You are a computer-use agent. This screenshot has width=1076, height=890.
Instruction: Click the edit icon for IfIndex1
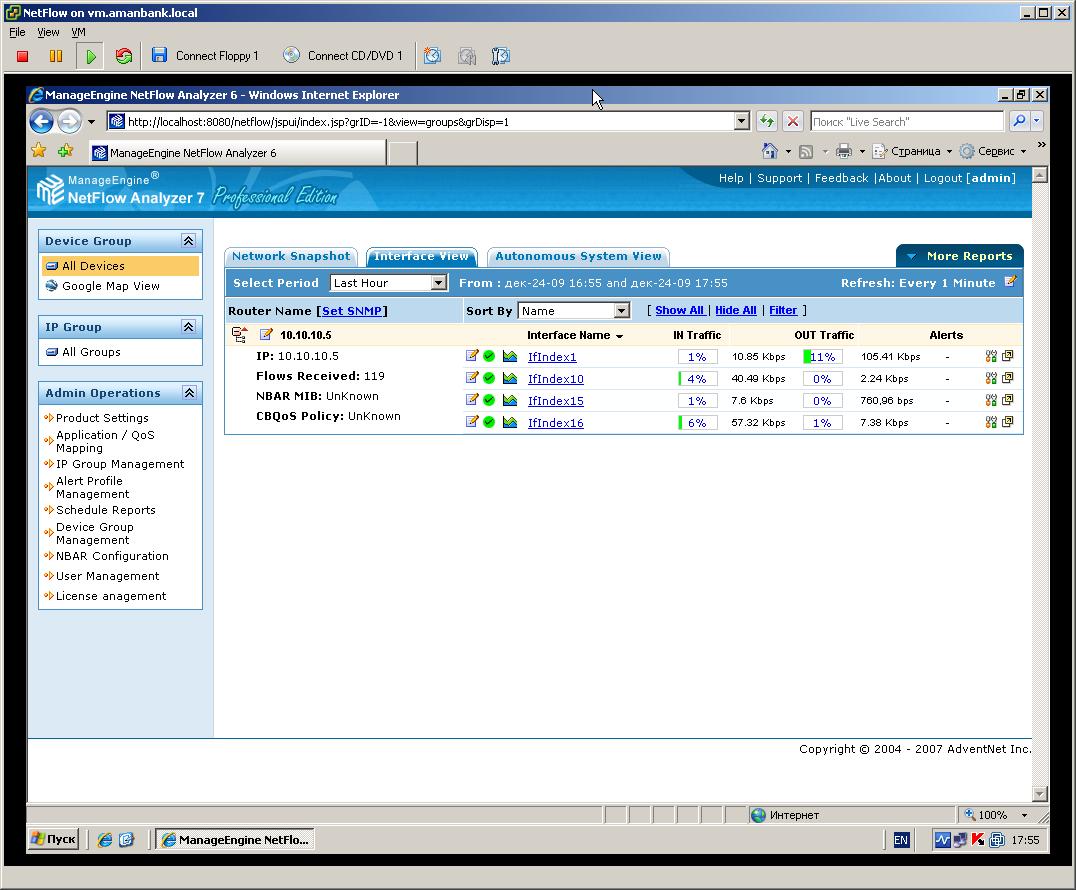coord(471,356)
